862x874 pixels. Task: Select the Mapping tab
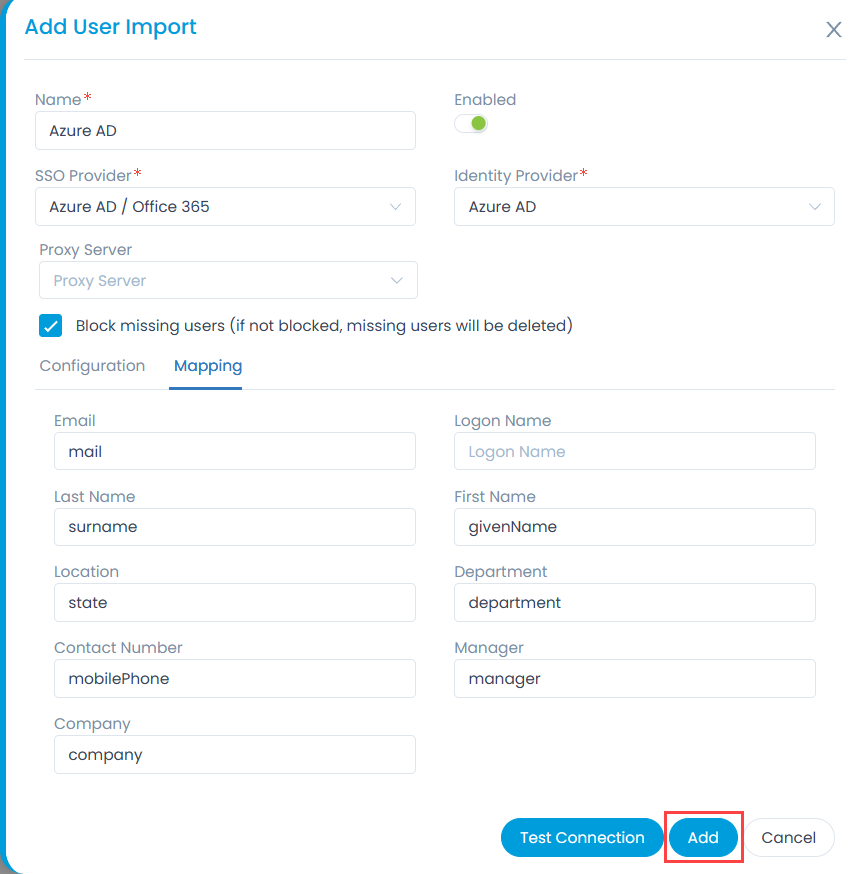(207, 366)
